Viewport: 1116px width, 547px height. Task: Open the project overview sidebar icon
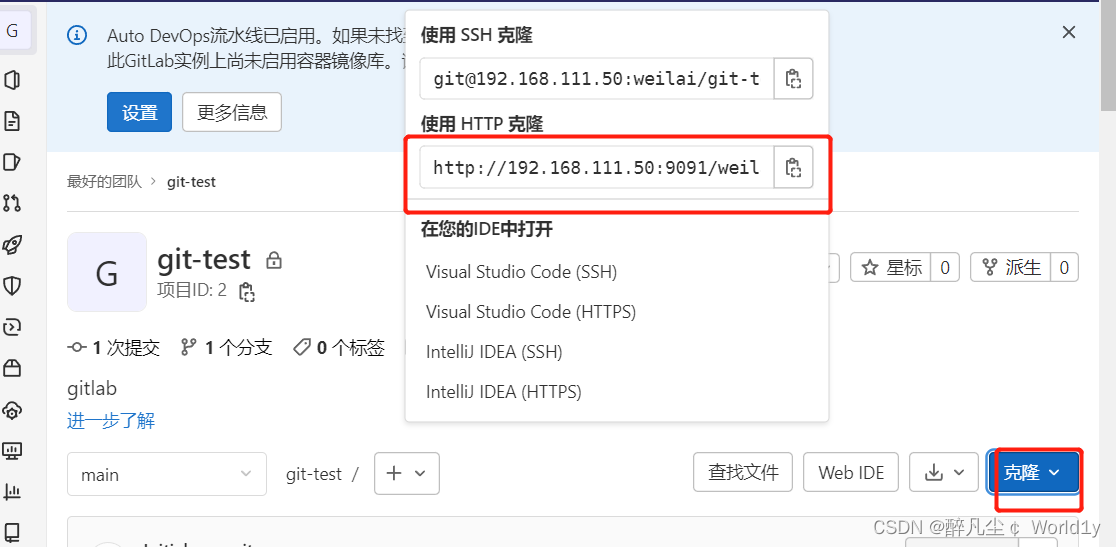pyautogui.click(x=12, y=80)
